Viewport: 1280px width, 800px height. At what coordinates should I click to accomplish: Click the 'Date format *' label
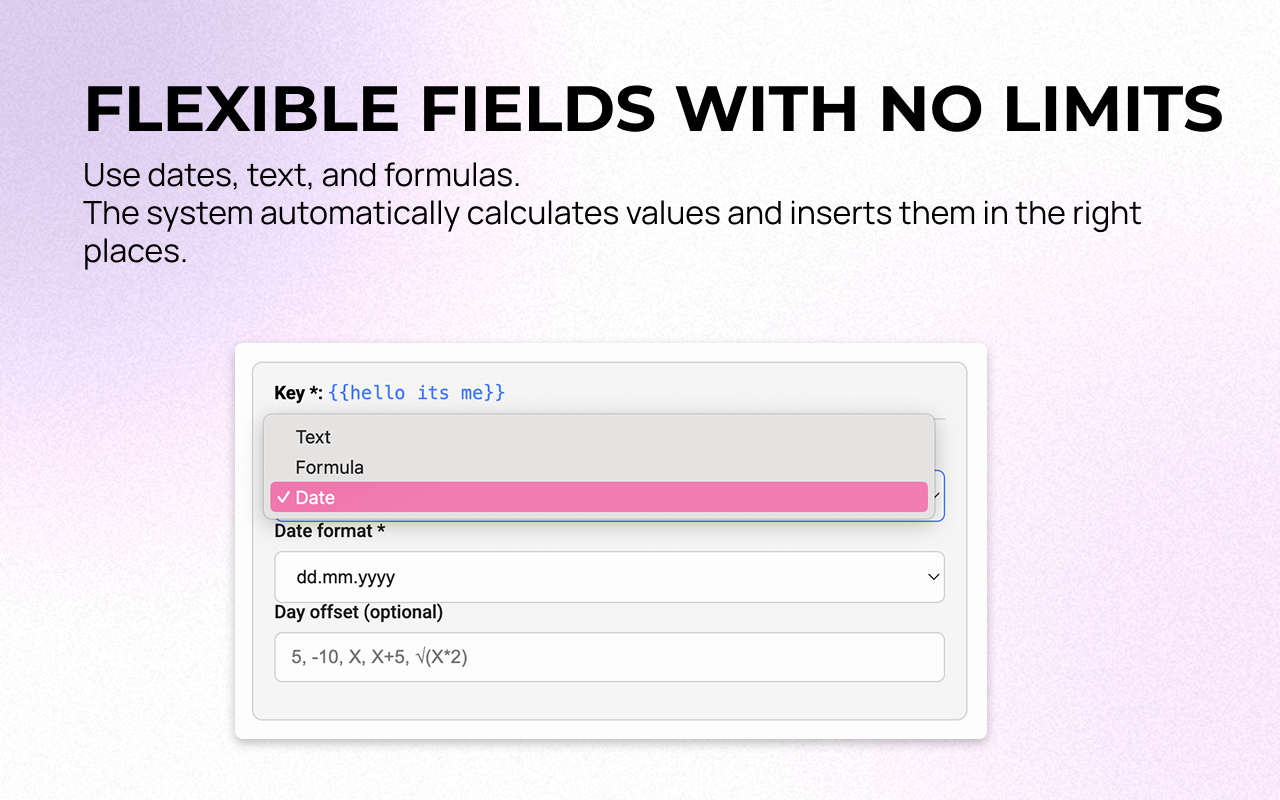tap(330, 531)
